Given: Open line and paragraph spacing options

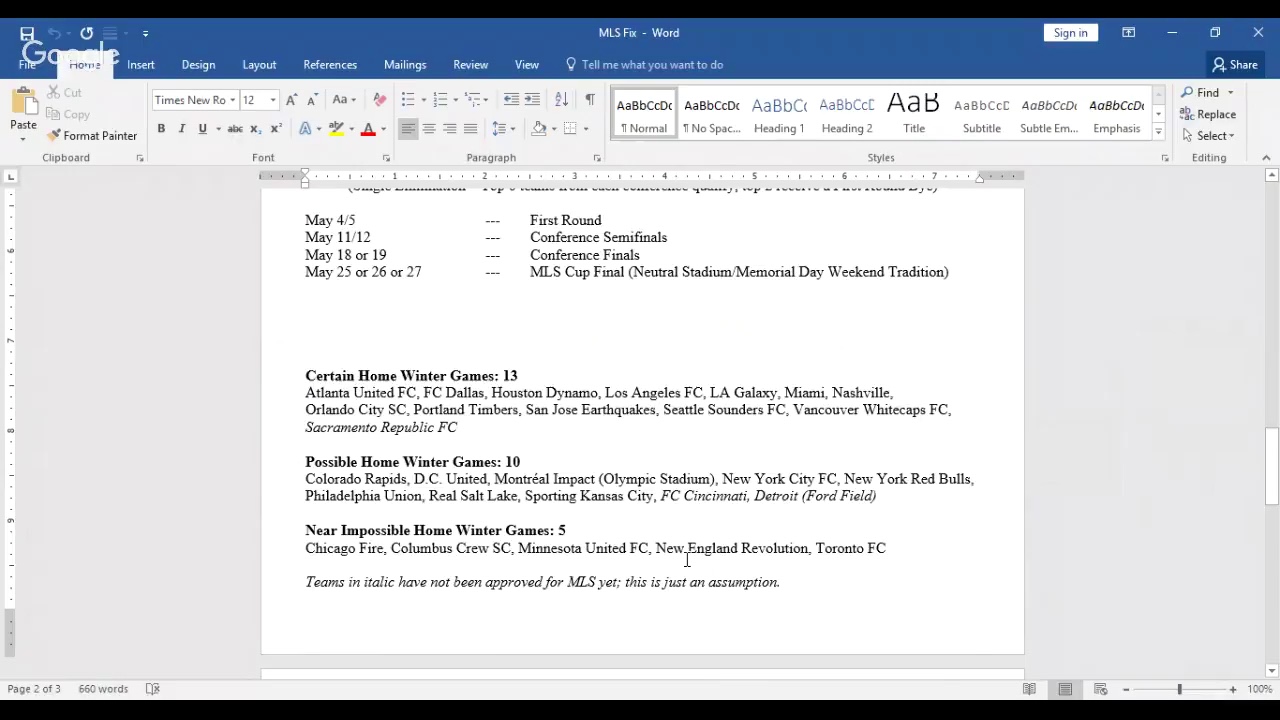Looking at the screenshot, I should pos(499,129).
